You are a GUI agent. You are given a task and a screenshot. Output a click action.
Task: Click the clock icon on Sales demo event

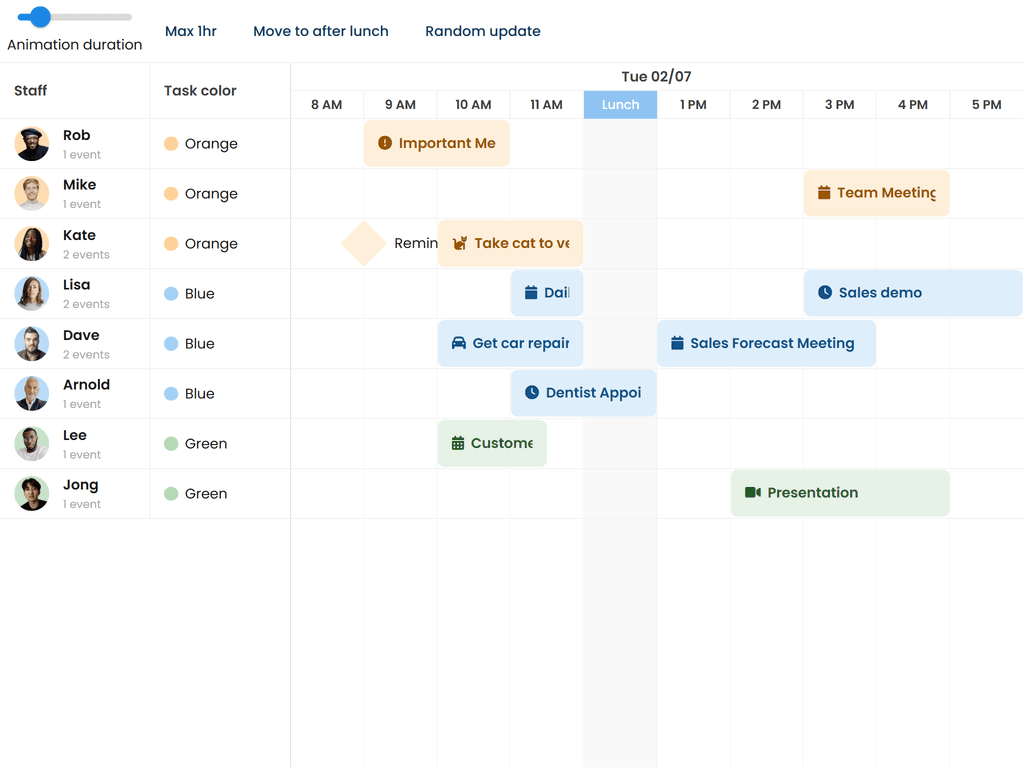point(825,293)
